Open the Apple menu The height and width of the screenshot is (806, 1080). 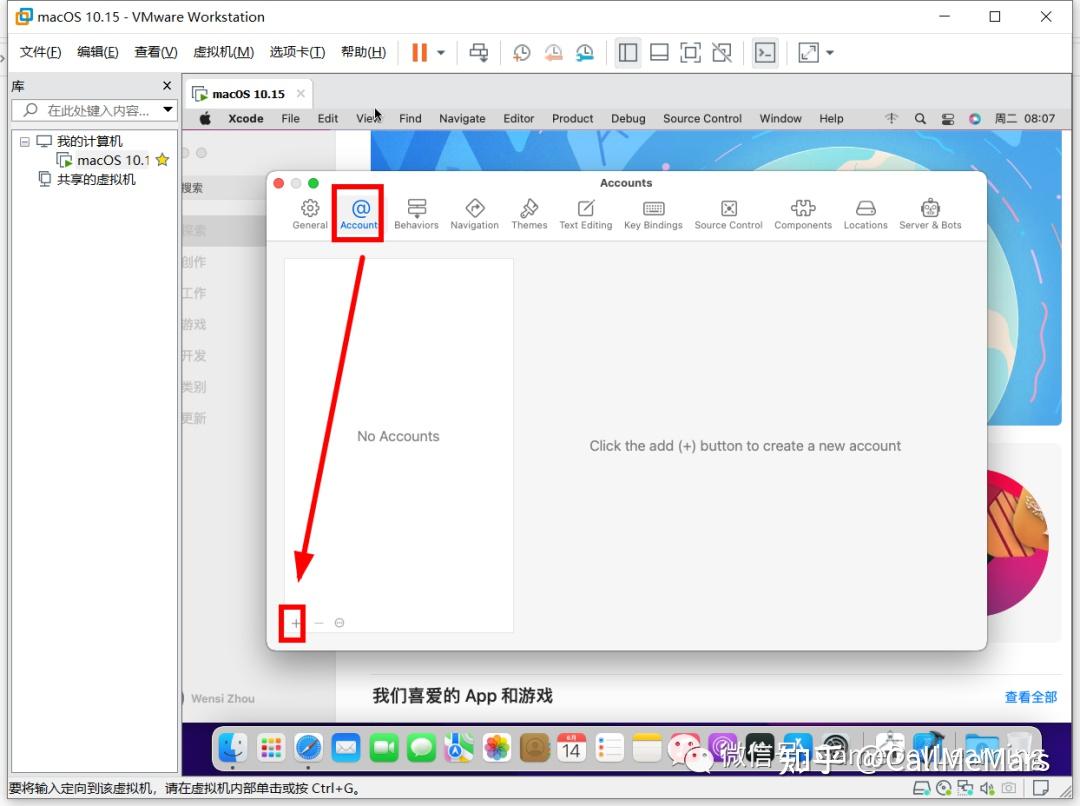[205, 118]
